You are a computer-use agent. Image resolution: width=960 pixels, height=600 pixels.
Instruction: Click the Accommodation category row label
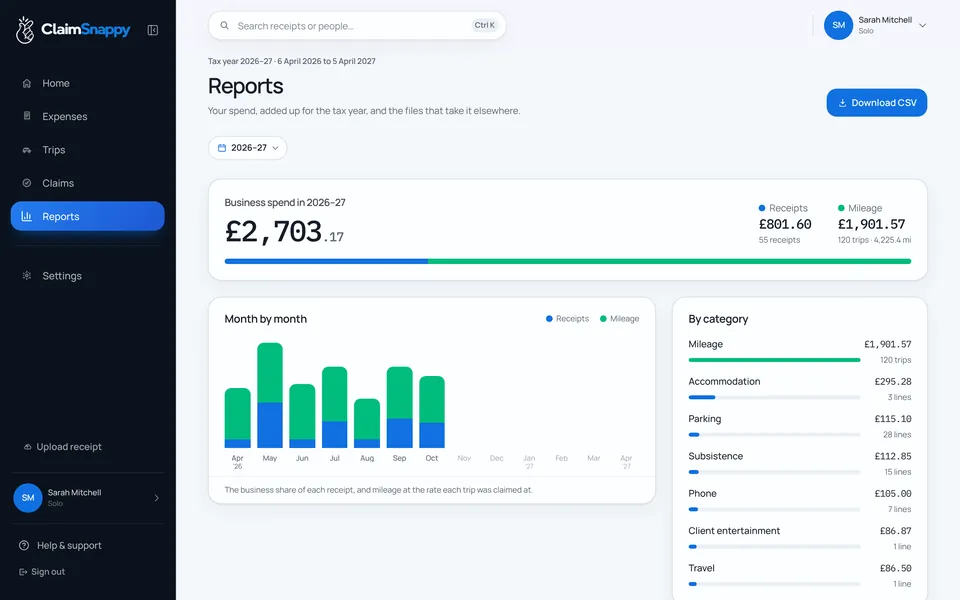click(x=724, y=381)
